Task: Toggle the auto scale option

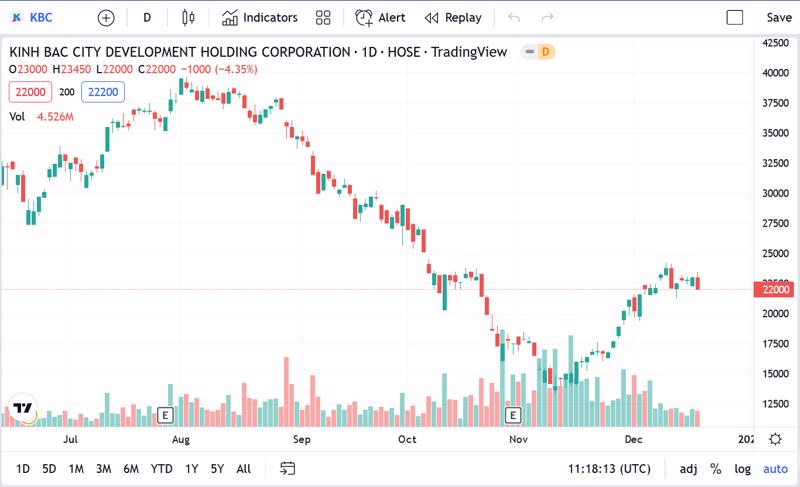Action: (775, 468)
